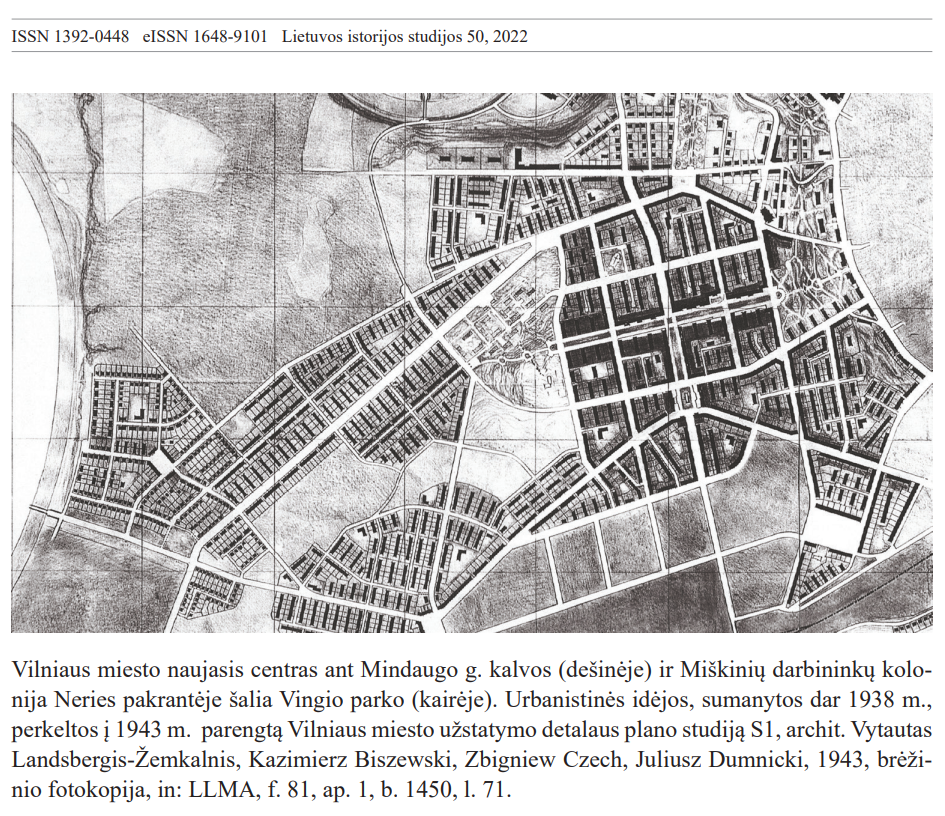Viewport: 945px width, 816px height.
Task: Click caption line starting 'perkeltos į 1943 m.'
Action: pos(472,730)
